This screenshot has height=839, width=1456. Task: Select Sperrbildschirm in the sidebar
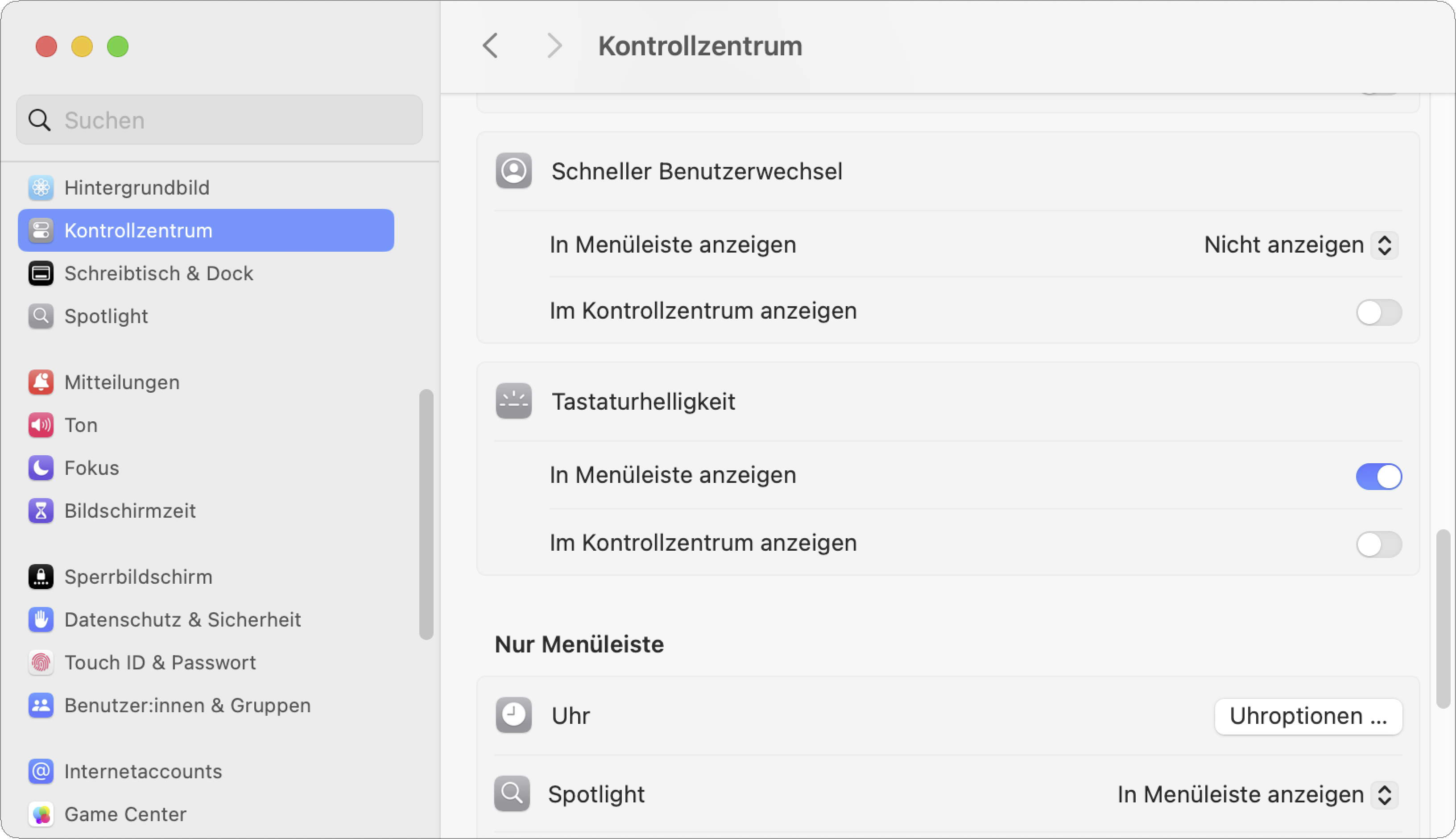(138, 577)
